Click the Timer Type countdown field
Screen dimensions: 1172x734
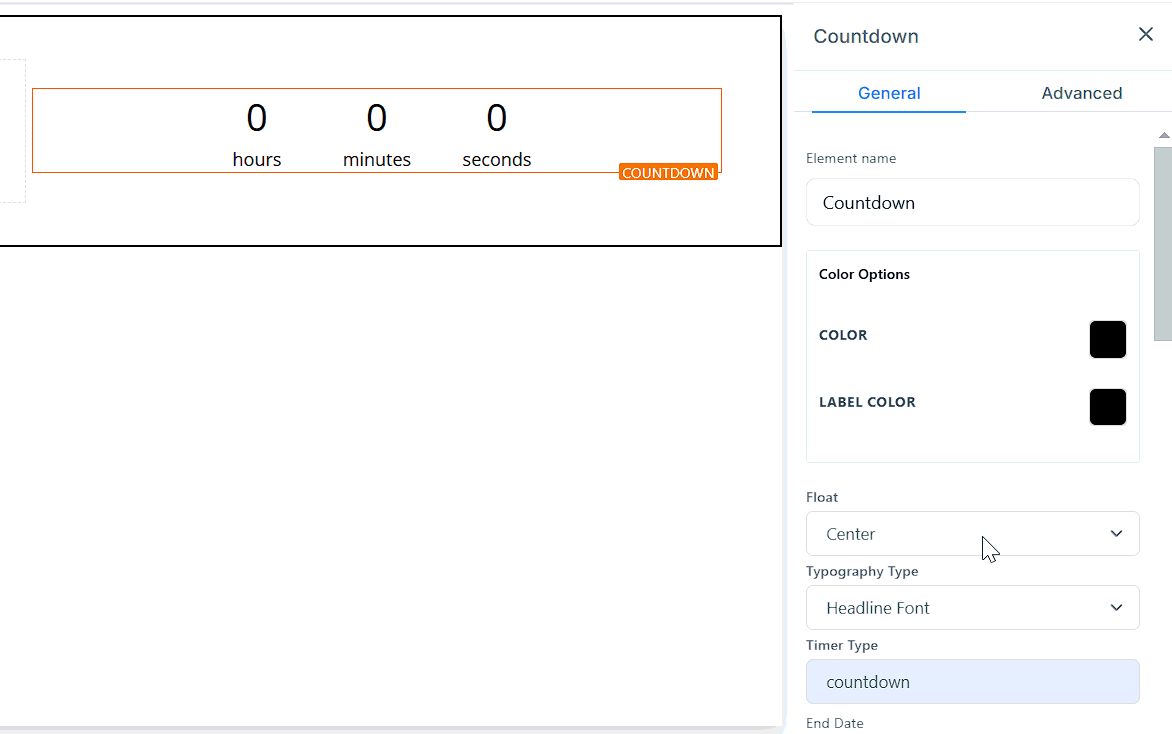(x=972, y=682)
